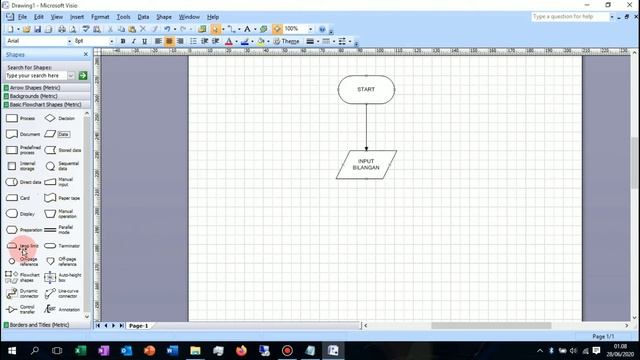The width and height of the screenshot is (640, 360).
Task: Expand the Arrow Shapes (Metric) stencil
Action: coord(46,88)
